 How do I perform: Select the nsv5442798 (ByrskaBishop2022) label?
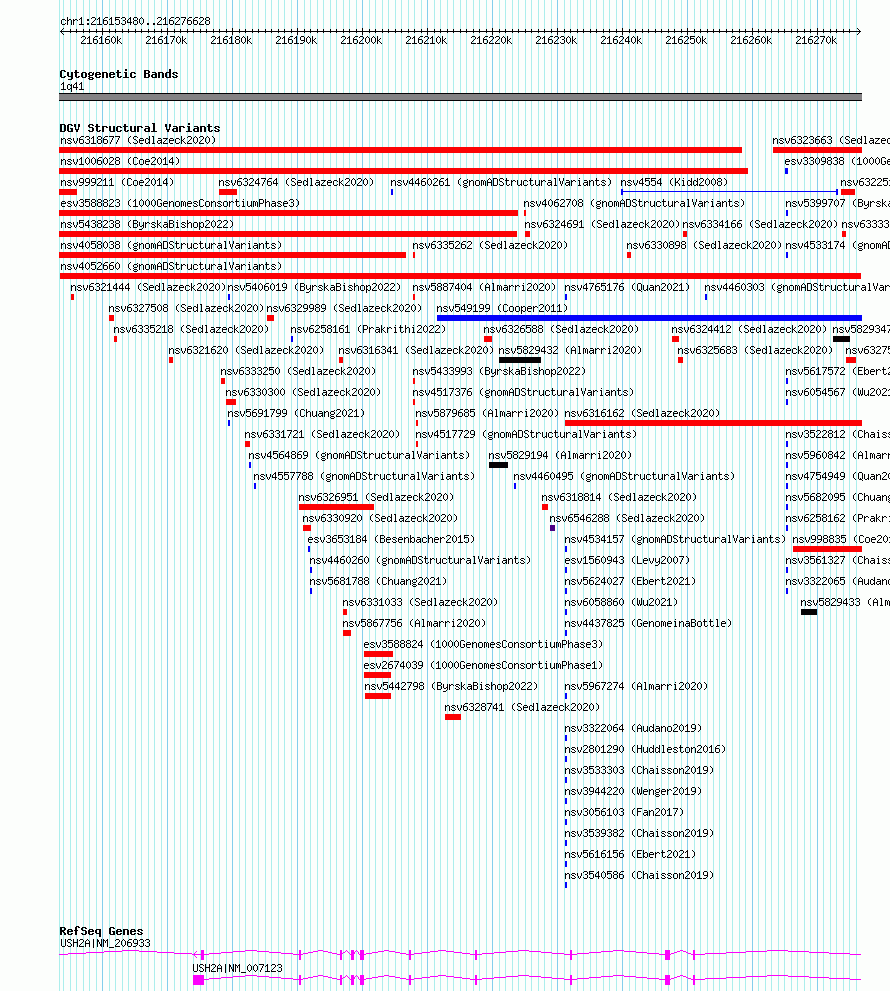point(451,686)
